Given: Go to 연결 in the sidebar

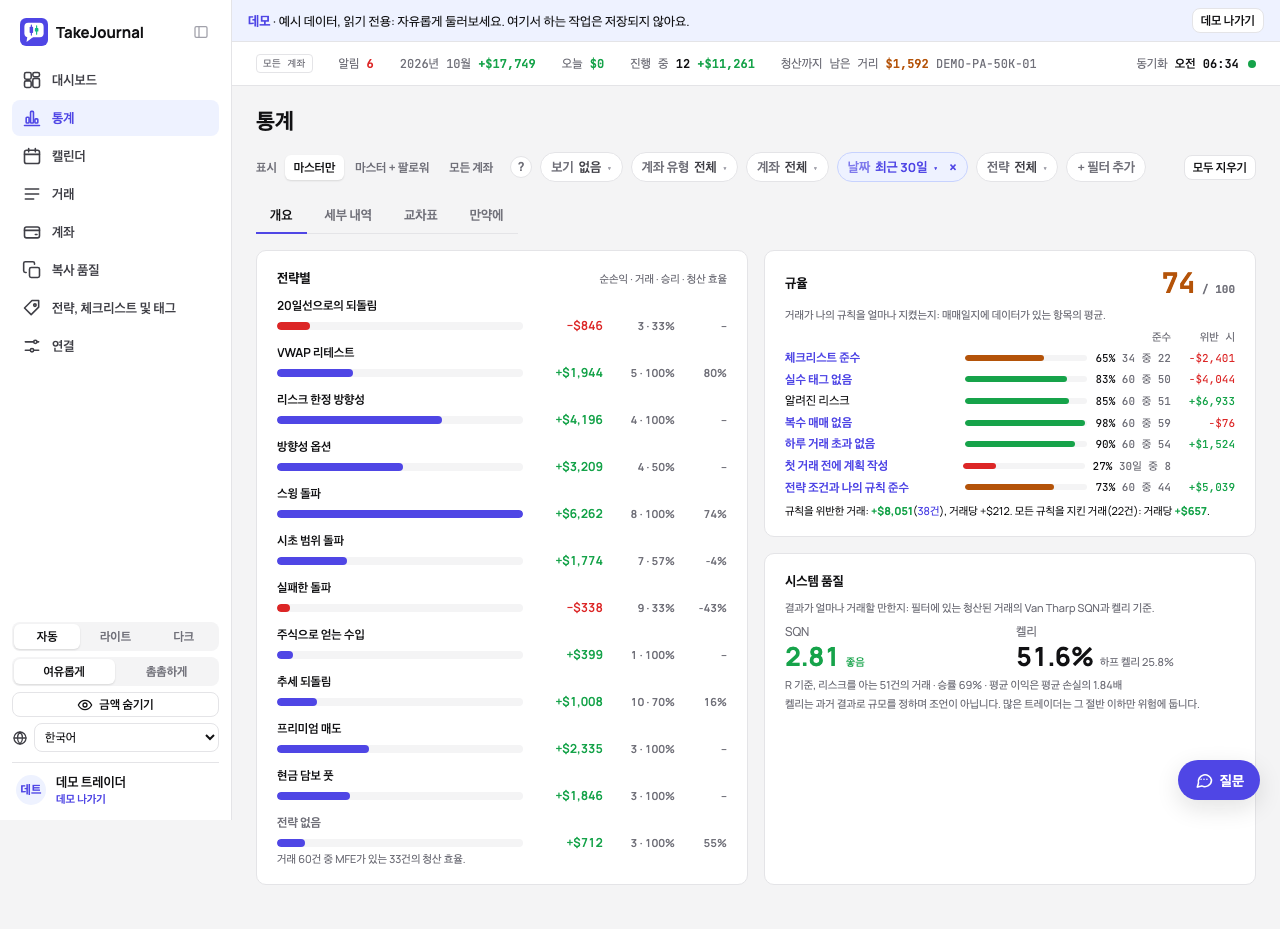Looking at the screenshot, I should pyautogui.click(x=115, y=346).
